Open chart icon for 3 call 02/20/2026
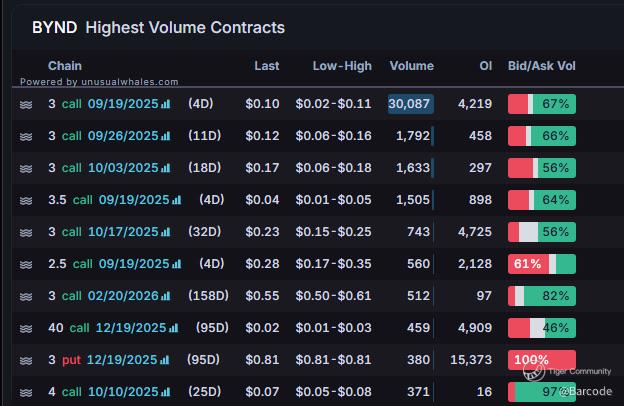The image size is (624, 406). pos(166,296)
